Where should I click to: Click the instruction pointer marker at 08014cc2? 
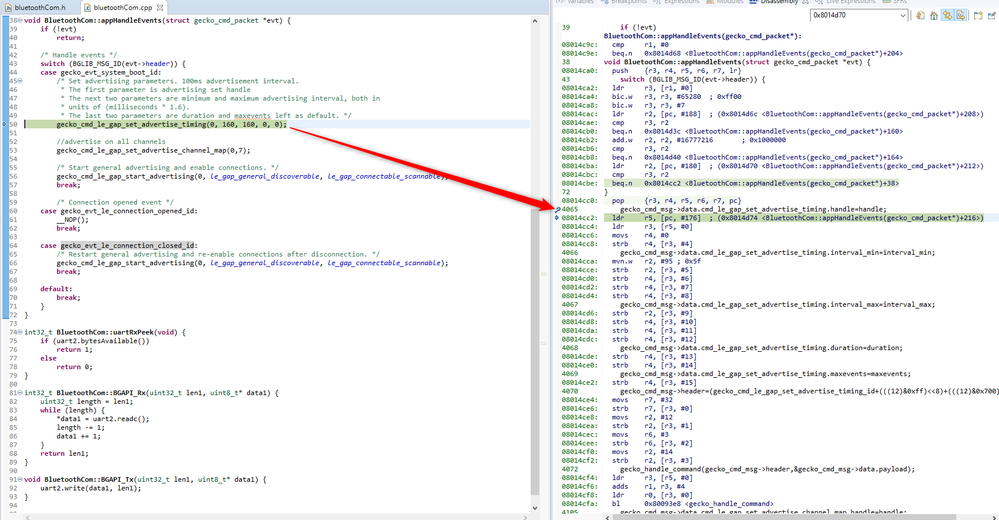tap(557, 218)
